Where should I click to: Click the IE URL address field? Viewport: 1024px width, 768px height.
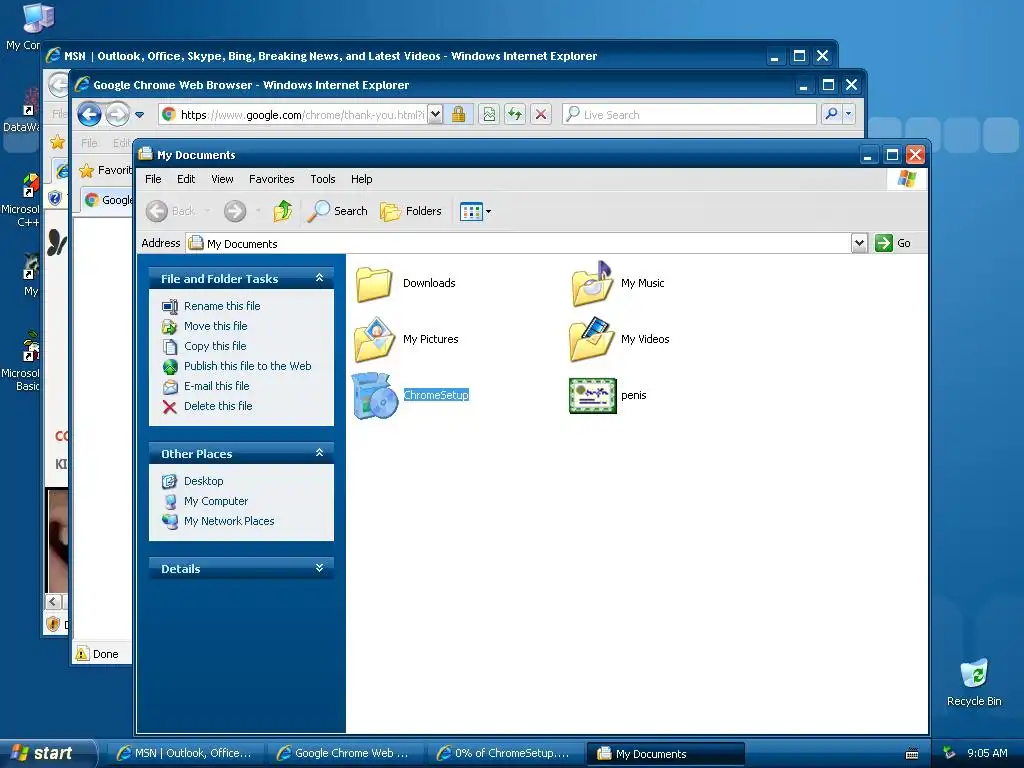coord(294,115)
